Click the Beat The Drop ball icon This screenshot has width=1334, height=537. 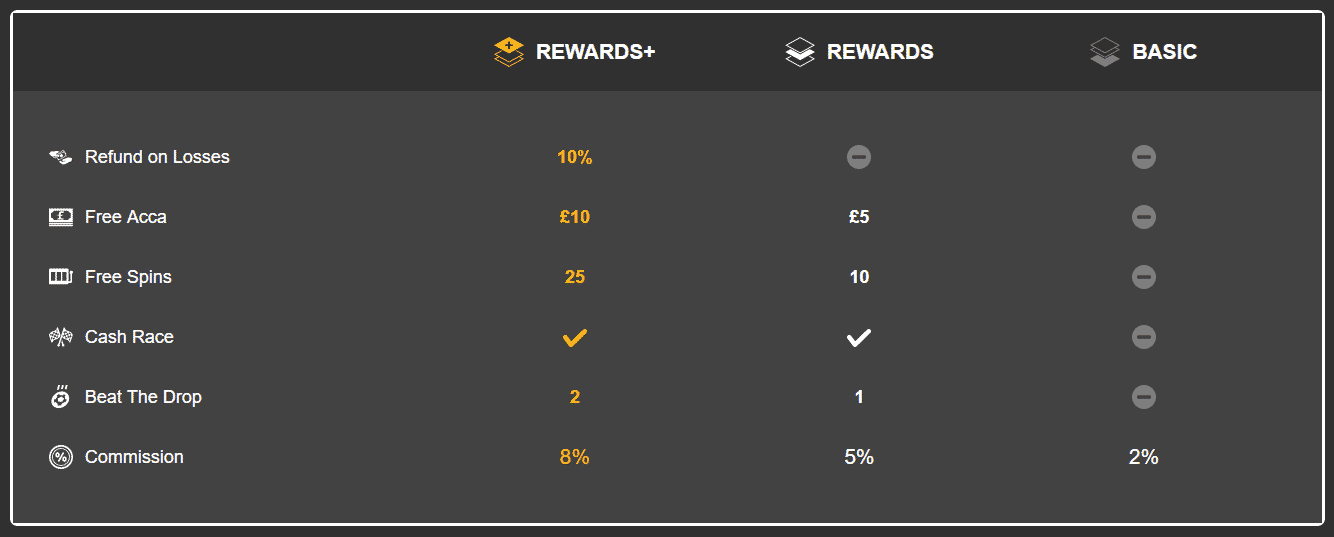pos(61,396)
